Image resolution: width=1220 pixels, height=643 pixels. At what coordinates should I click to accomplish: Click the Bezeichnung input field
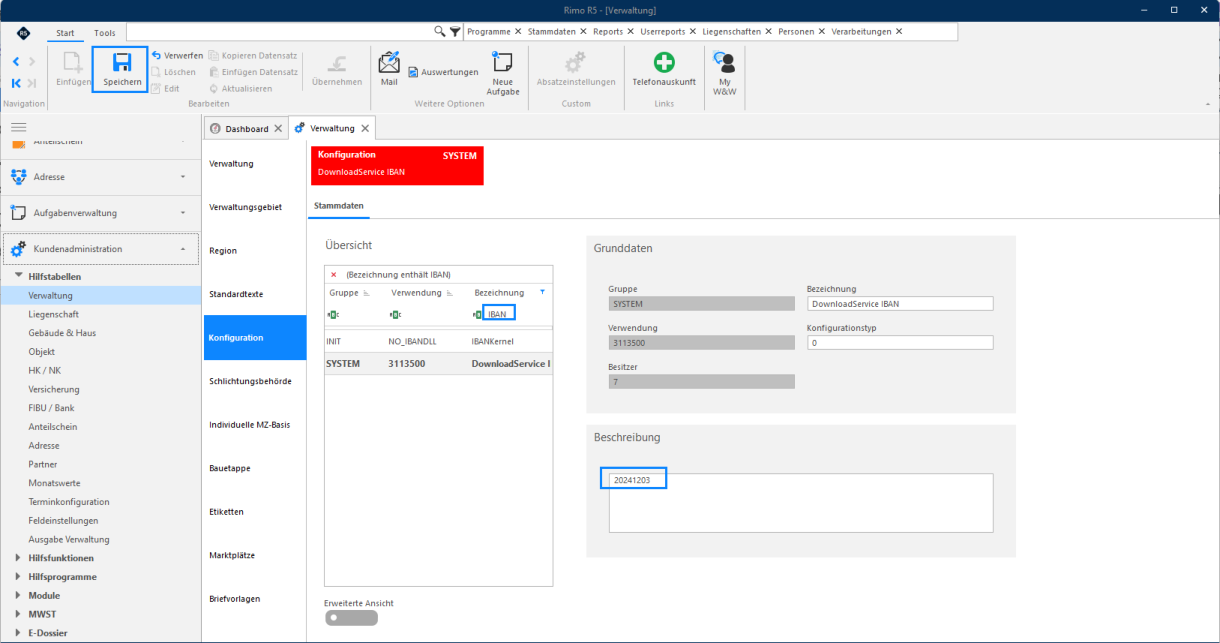900,304
